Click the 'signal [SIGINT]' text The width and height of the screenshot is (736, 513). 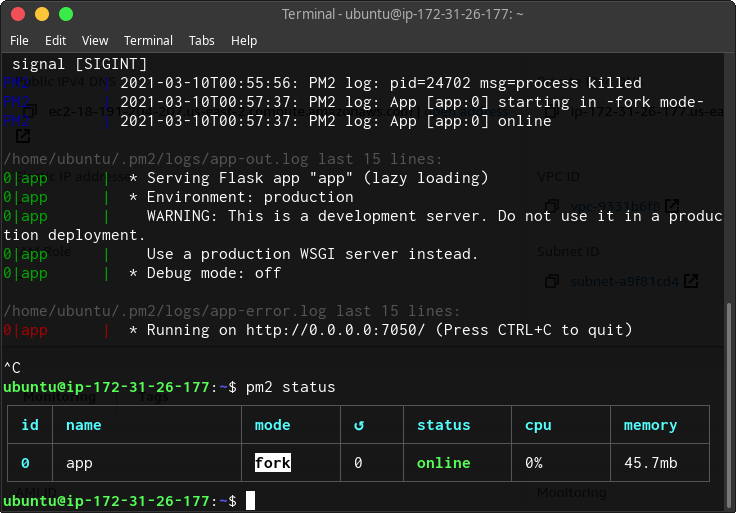tap(79, 63)
